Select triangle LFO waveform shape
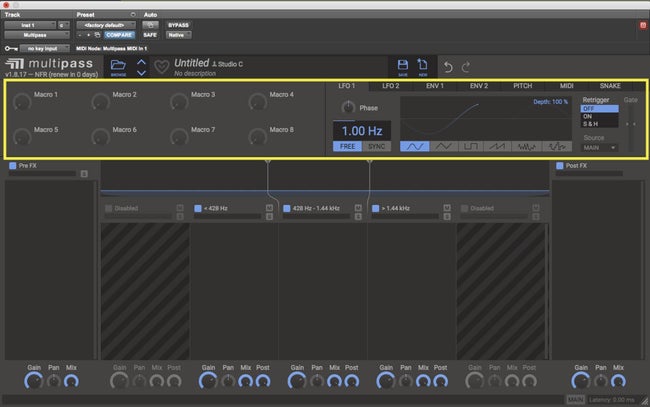650x407 pixels. click(x=443, y=146)
